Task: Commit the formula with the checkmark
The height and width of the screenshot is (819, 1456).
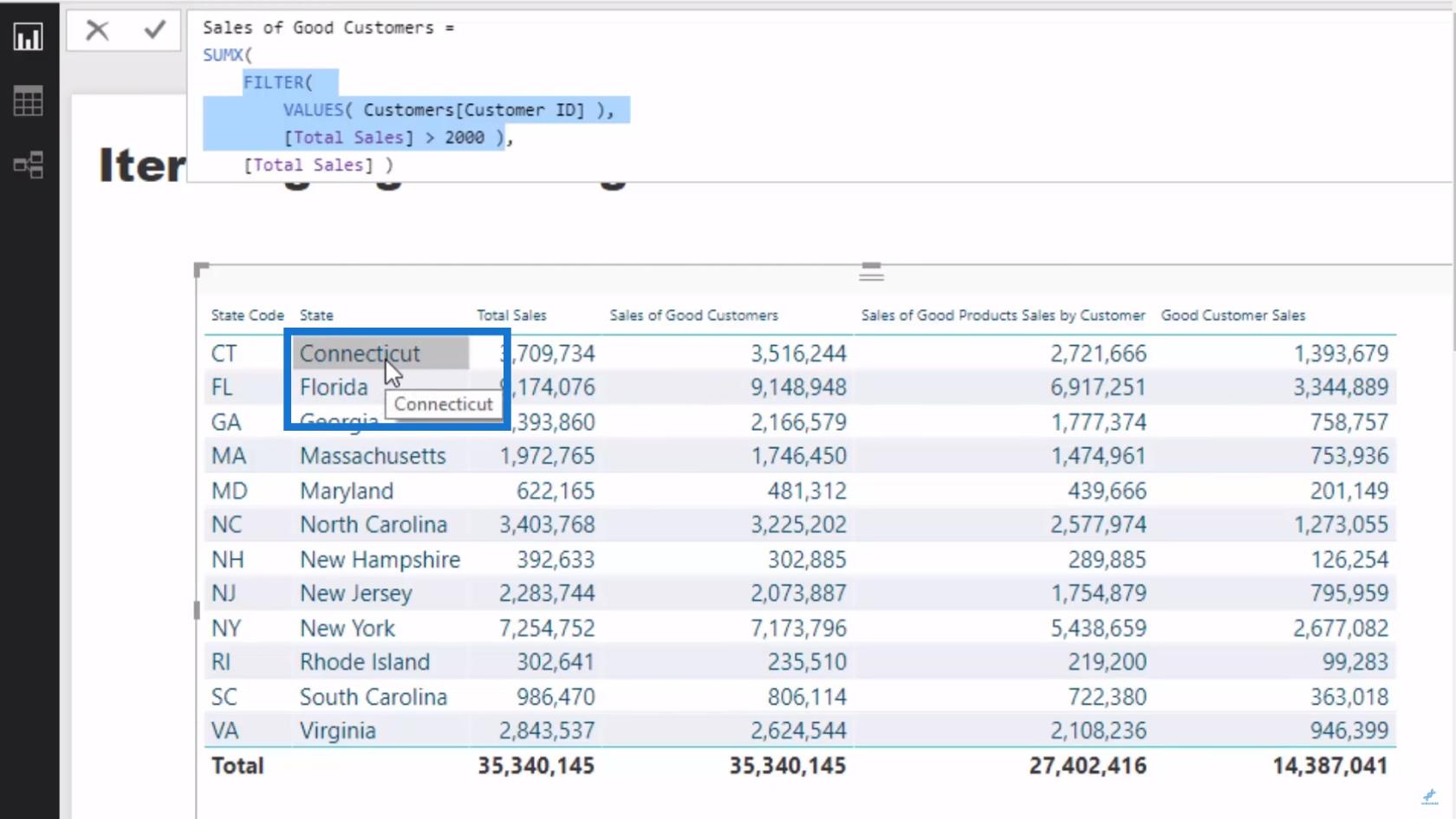Action: pos(155,30)
